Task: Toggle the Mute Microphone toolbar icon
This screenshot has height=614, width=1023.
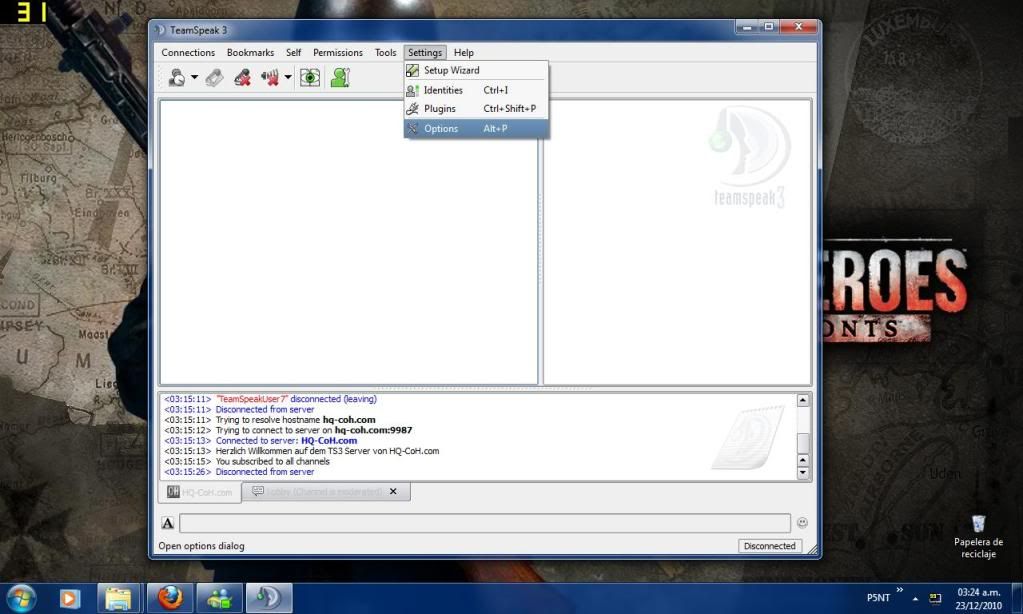Action: tap(243, 78)
